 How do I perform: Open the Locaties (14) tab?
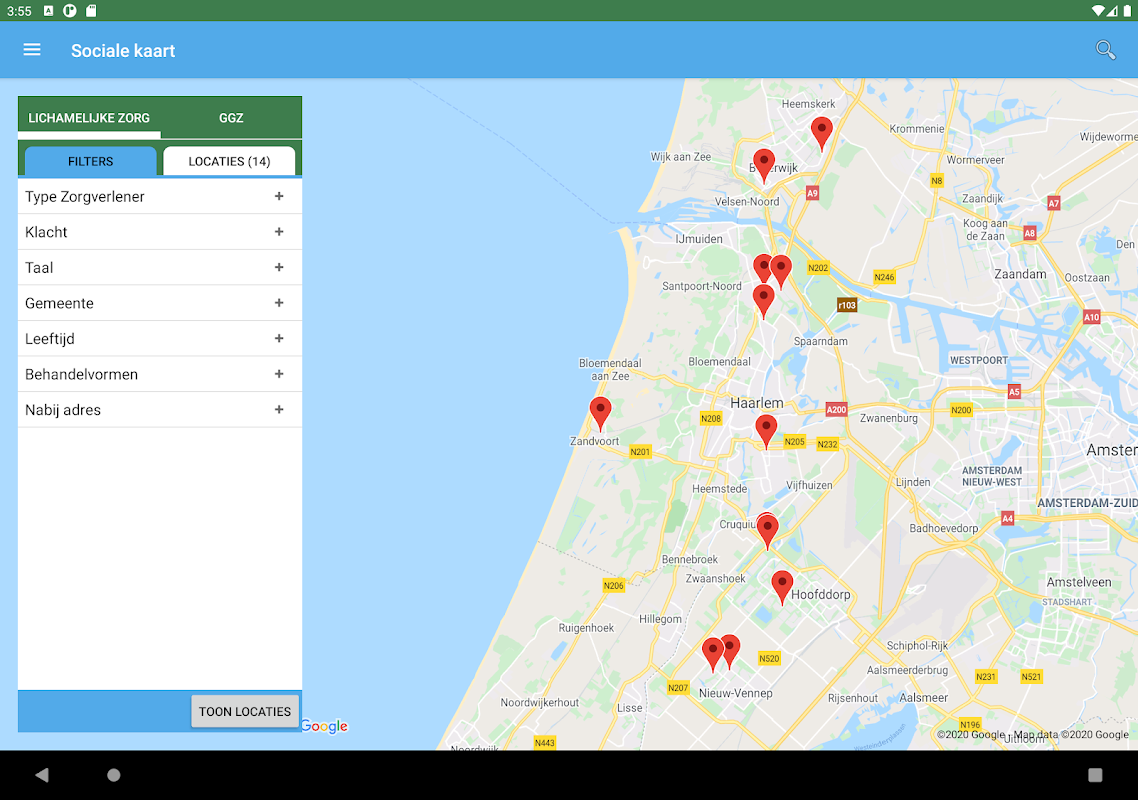(229, 161)
